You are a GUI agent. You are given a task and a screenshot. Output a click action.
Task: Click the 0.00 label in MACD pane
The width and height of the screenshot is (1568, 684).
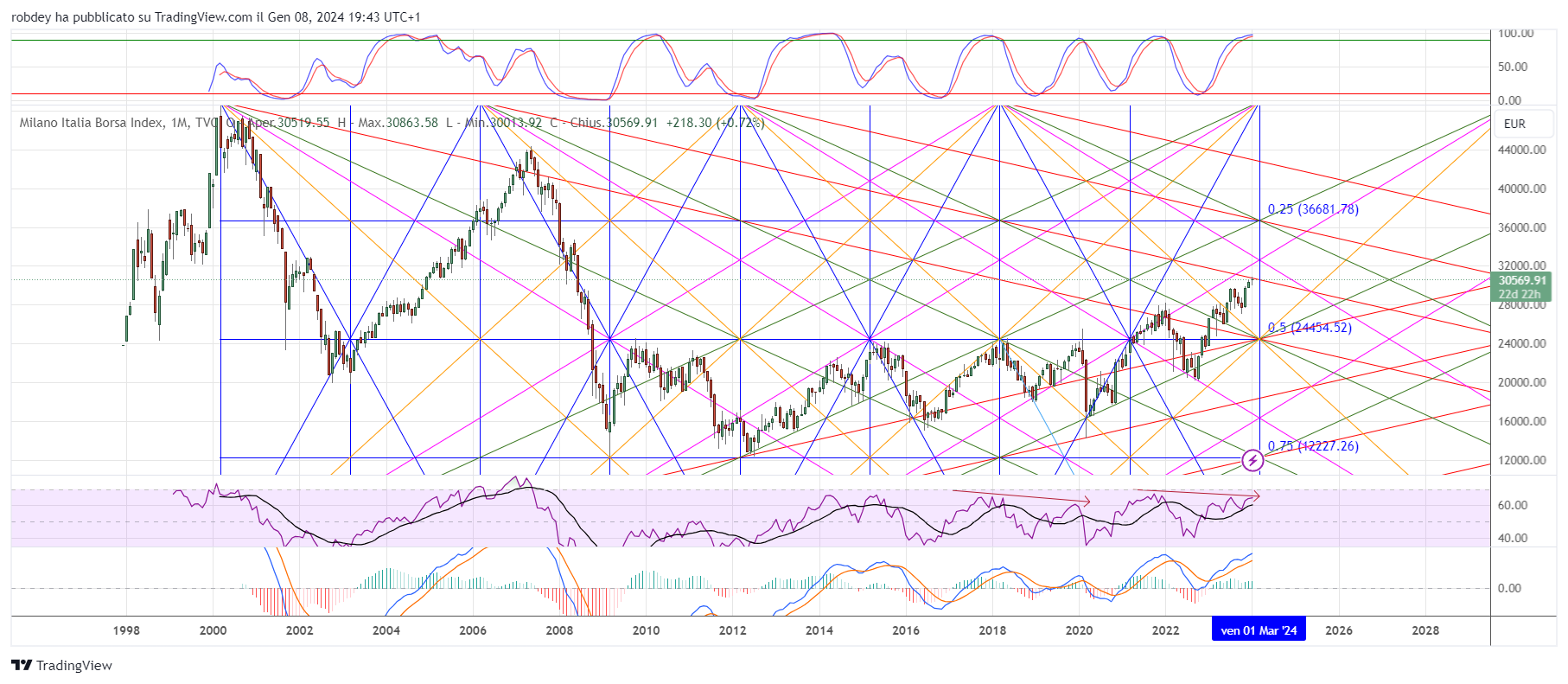[x=1509, y=588]
